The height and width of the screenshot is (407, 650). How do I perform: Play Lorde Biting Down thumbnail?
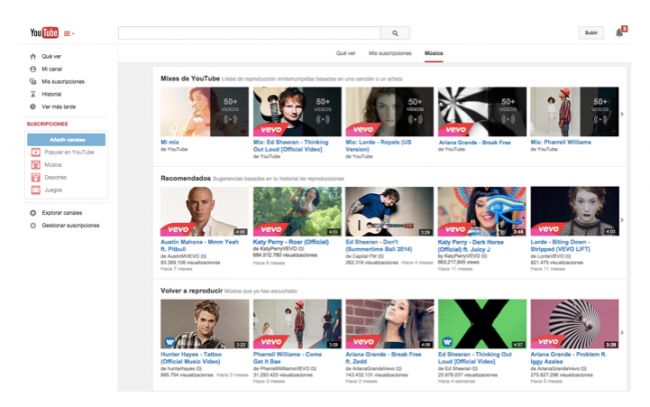coord(575,211)
